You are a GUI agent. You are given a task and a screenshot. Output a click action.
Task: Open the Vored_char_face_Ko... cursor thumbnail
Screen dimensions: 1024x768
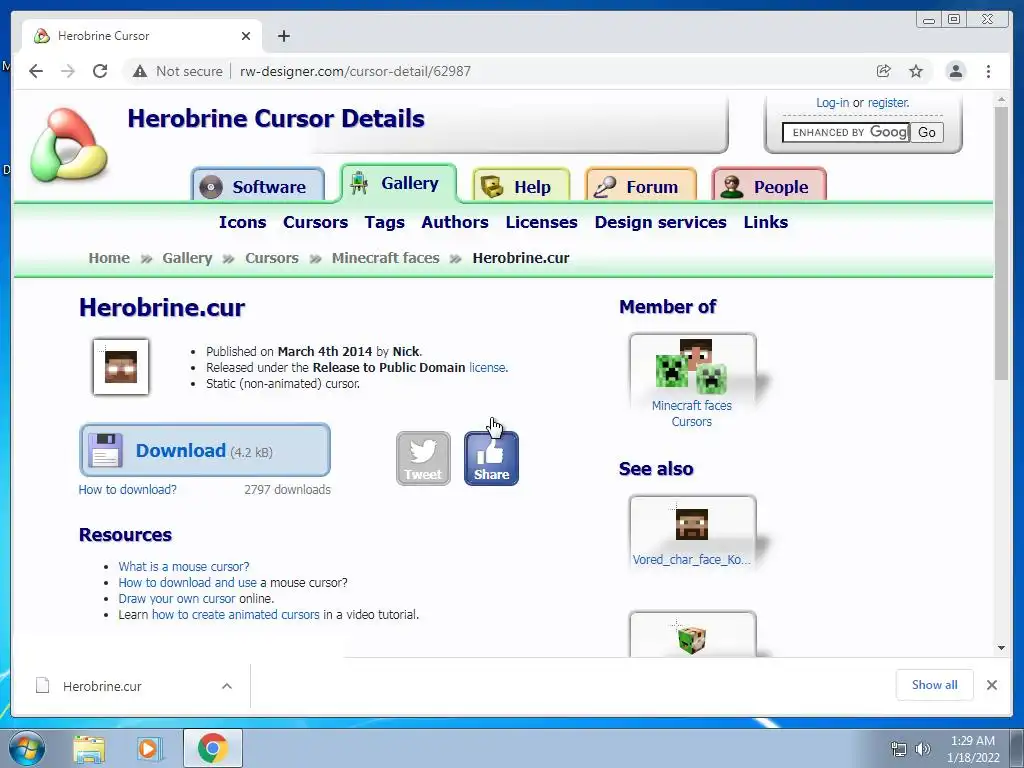pos(692,524)
